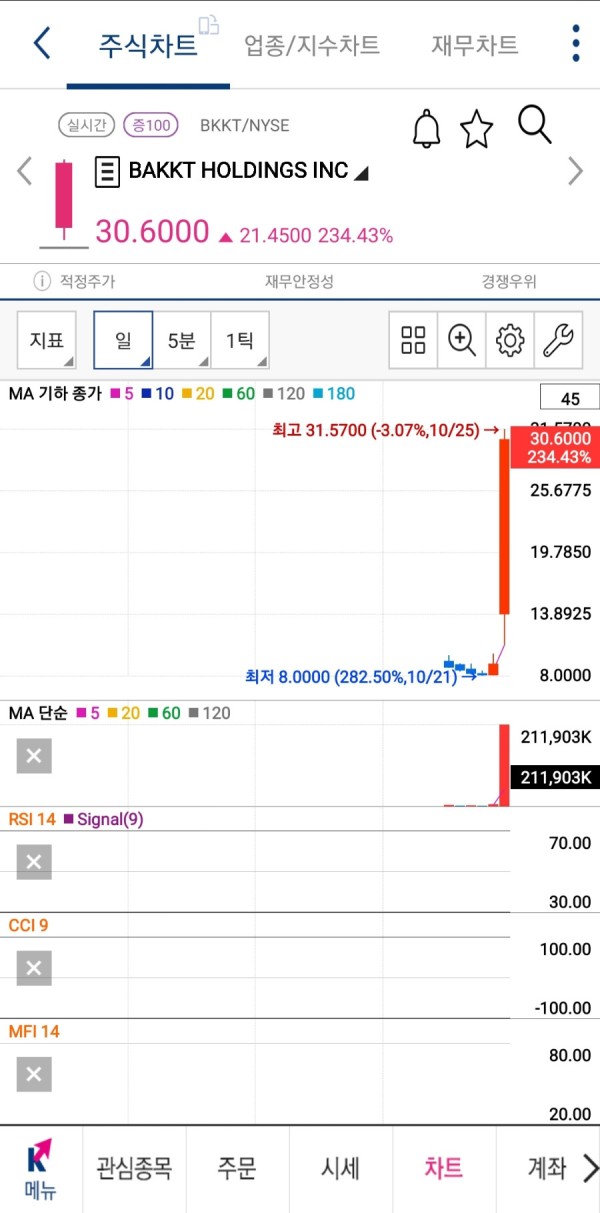Open 관심종목 in bottom navigation
Viewport: 600px width, 1213px height.
click(x=134, y=1168)
